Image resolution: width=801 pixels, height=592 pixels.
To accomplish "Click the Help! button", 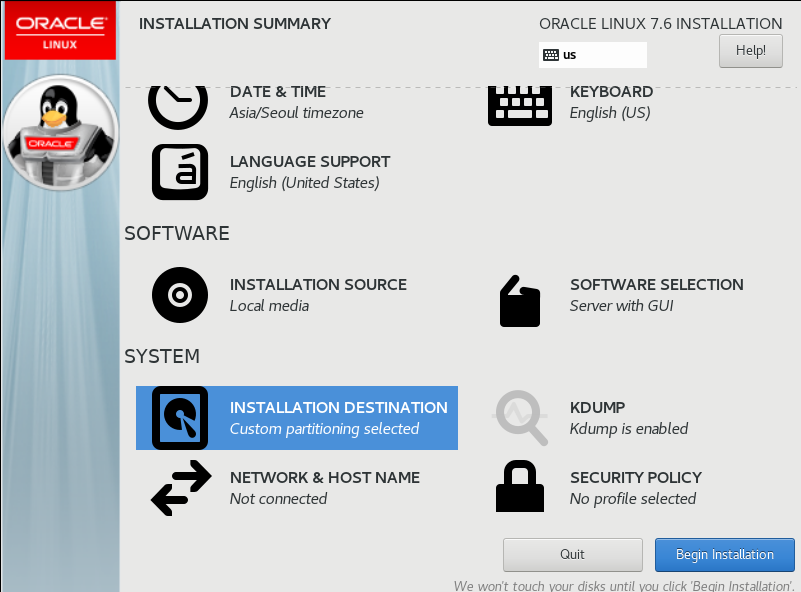I will click(750, 51).
